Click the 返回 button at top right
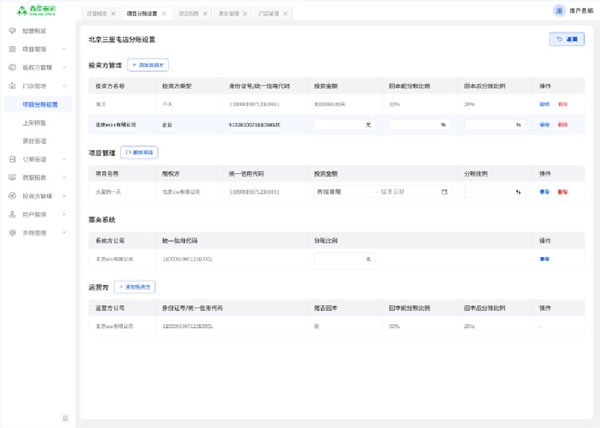Viewport: 600px width, 428px height. [x=567, y=39]
